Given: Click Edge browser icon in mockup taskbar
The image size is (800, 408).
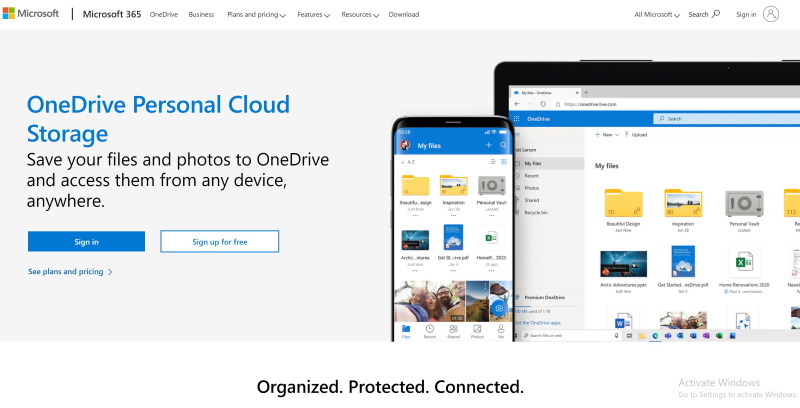Looking at the screenshot, I should pos(655,336).
